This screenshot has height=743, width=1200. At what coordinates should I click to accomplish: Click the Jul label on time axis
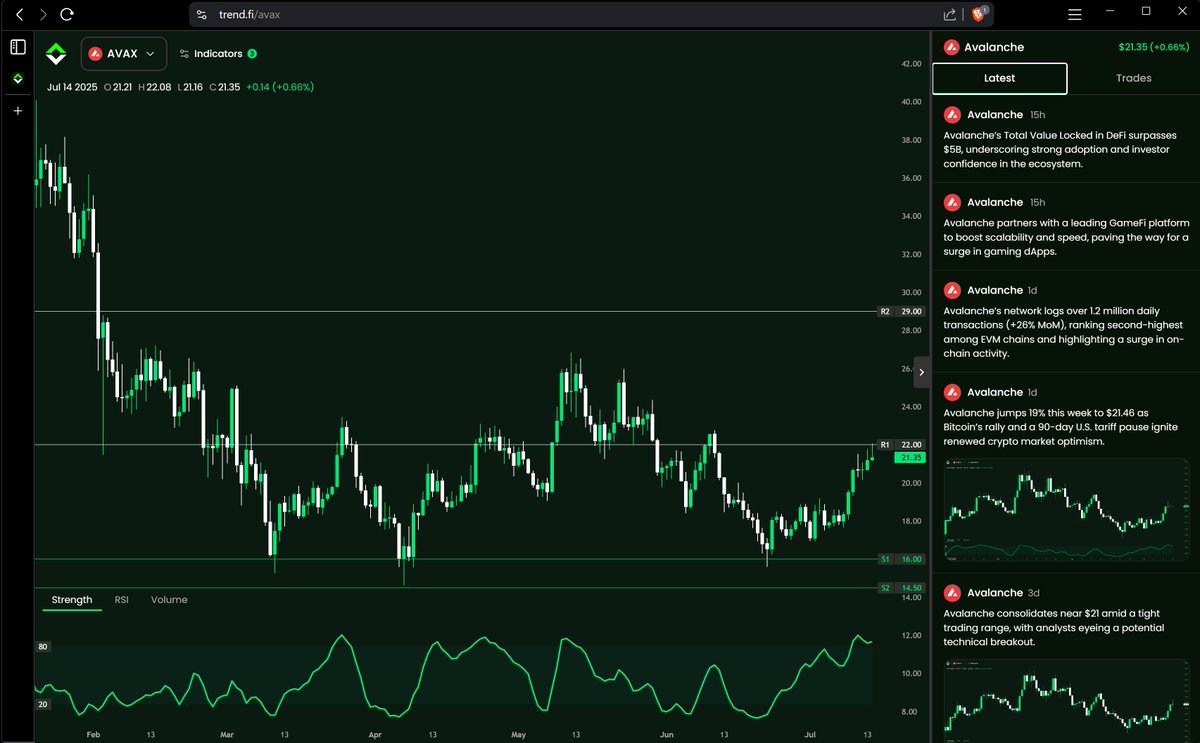811,735
